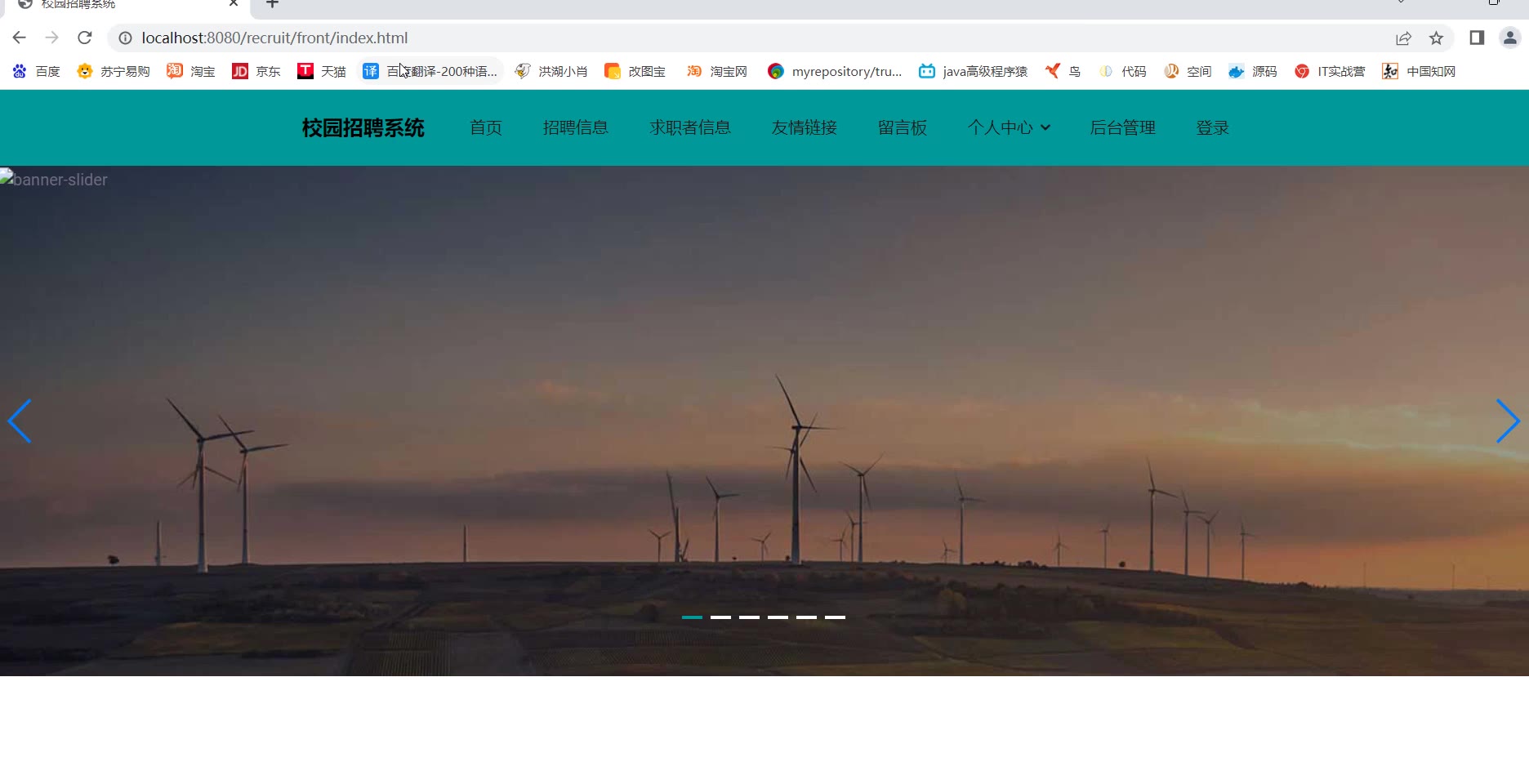Open the IT实战营 bookmark

(1330, 71)
